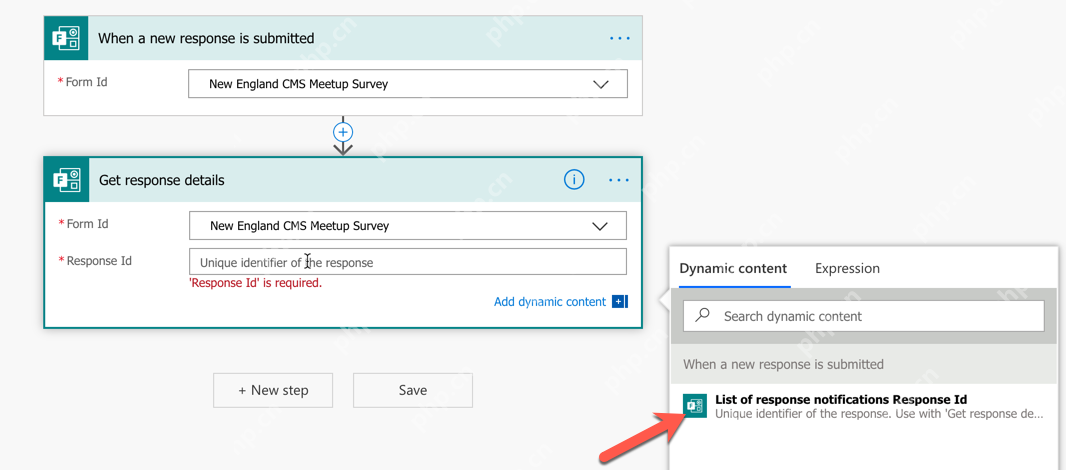Viewport: 1066px width, 470px height.
Task: Focus the Response Id input field
Action: pos(408,262)
